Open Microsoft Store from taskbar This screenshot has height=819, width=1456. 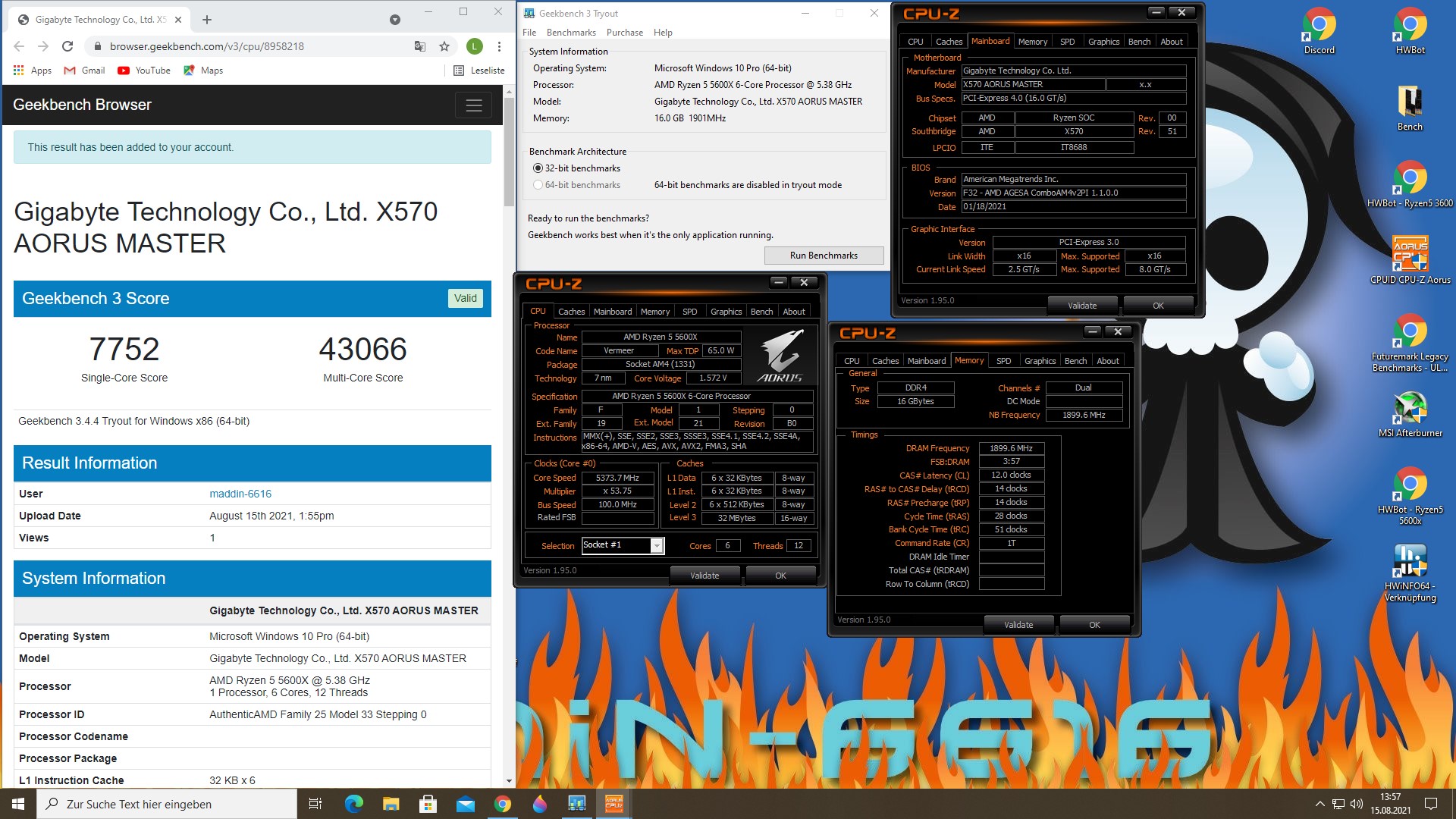pyautogui.click(x=428, y=804)
